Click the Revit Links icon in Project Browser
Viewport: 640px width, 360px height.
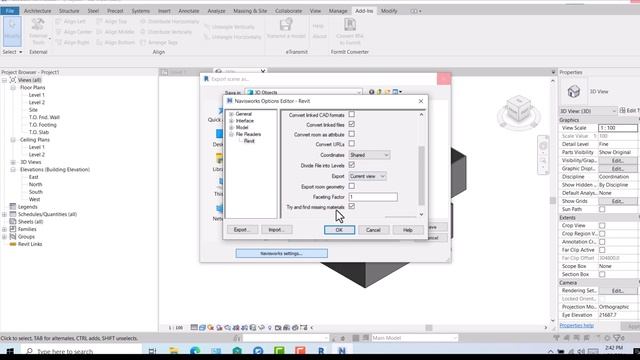coord(13,244)
